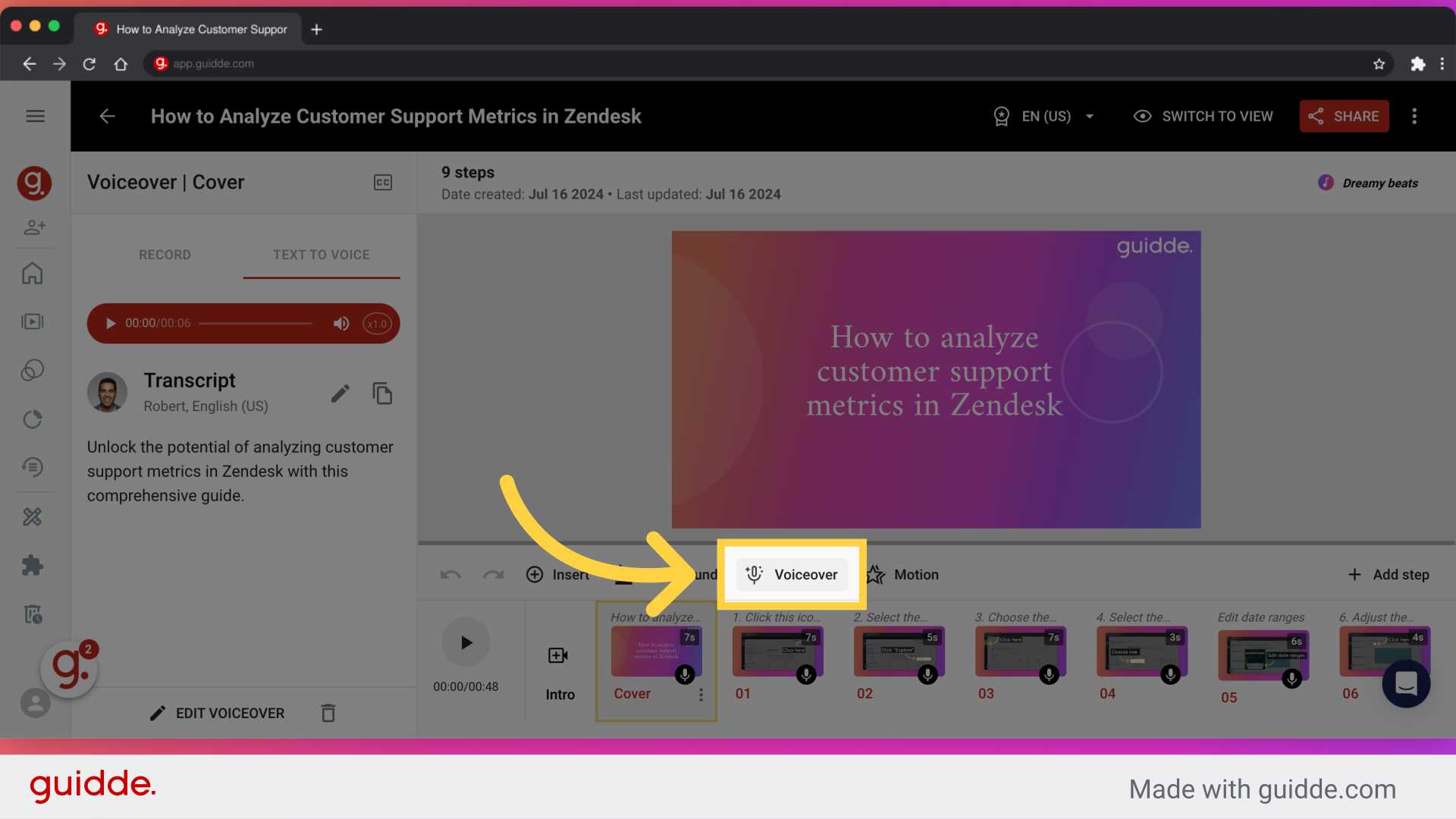Delete the voiceover via the trash icon
This screenshot has width=1456, height=819.
(x=328, y=713)
